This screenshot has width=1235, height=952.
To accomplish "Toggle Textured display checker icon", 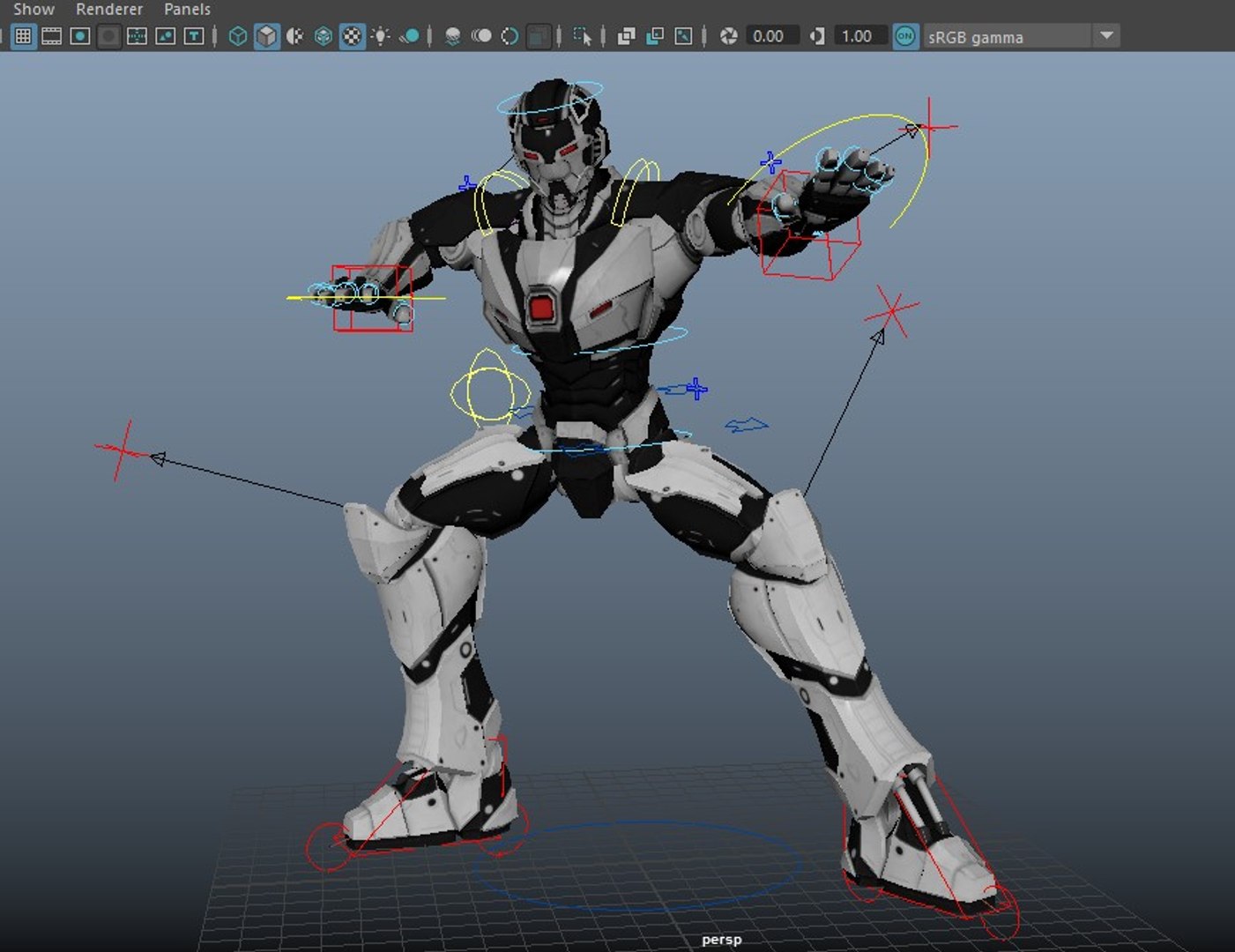I will [352, 36].
